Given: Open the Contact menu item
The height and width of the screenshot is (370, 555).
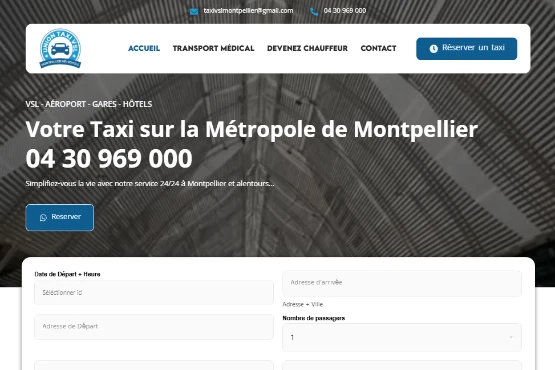Looking at the screenshot, I should (x=378, y=49).
